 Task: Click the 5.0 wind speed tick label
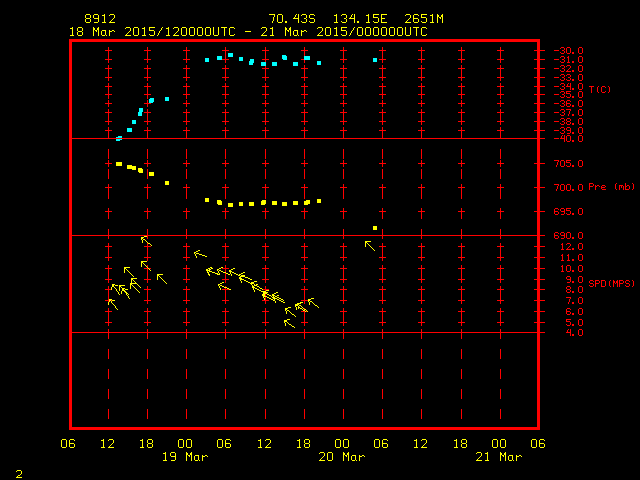click(575, 322)
